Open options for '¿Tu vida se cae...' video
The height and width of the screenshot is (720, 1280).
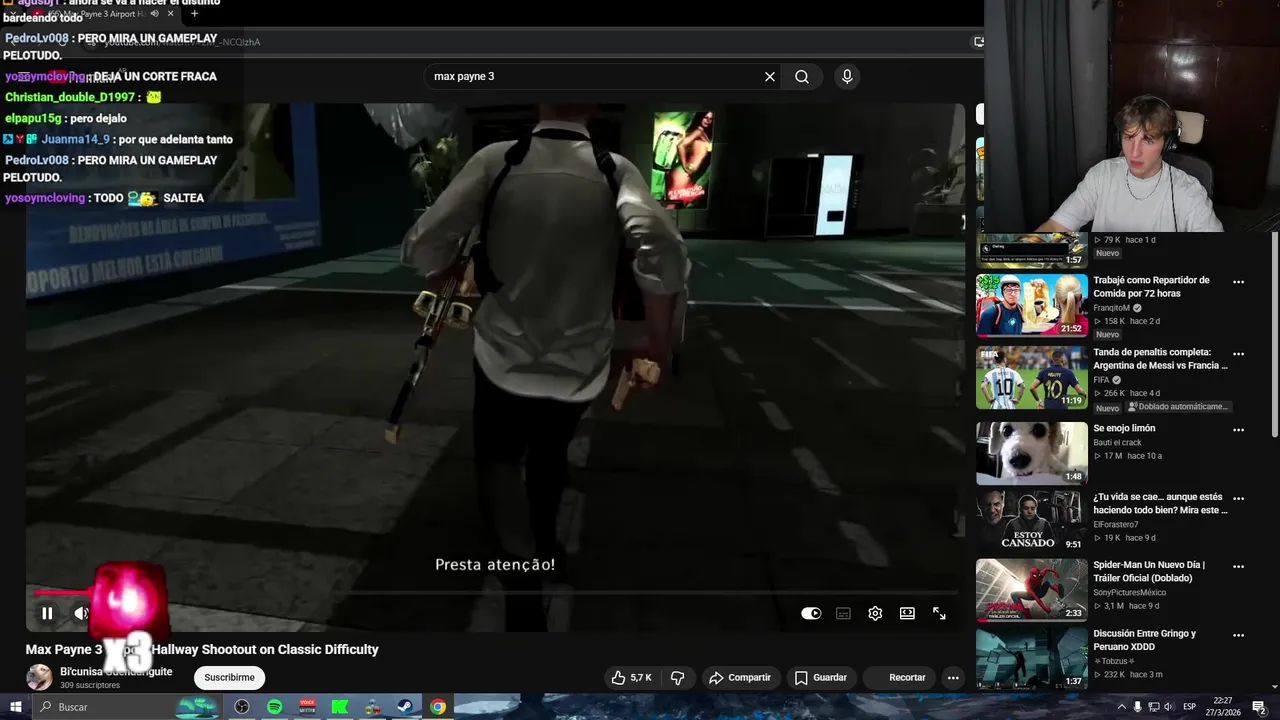(x=1238, y=498)
